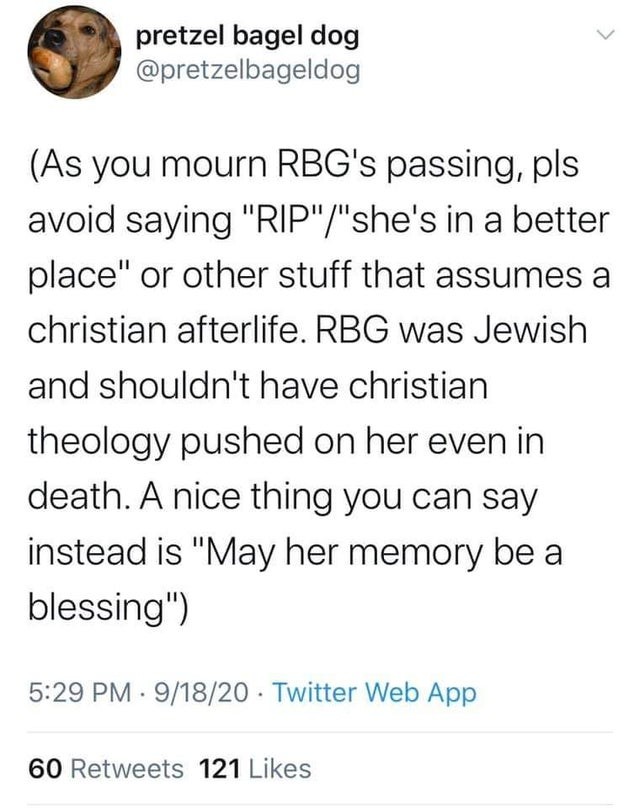View the 121 Likes list
The image size is (640, 808).
[x=256, y=769]
